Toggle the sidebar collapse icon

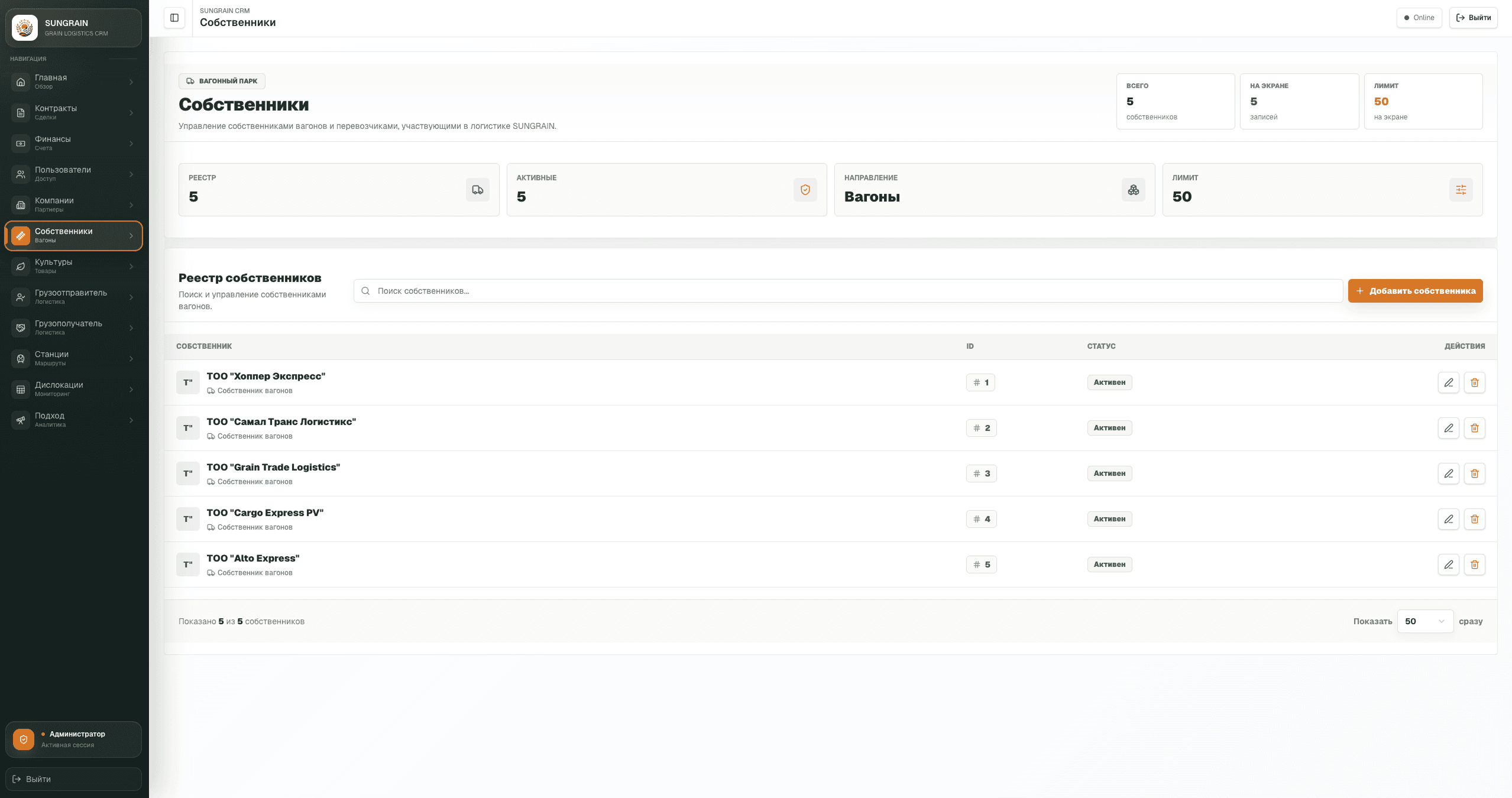click(174, 18)
